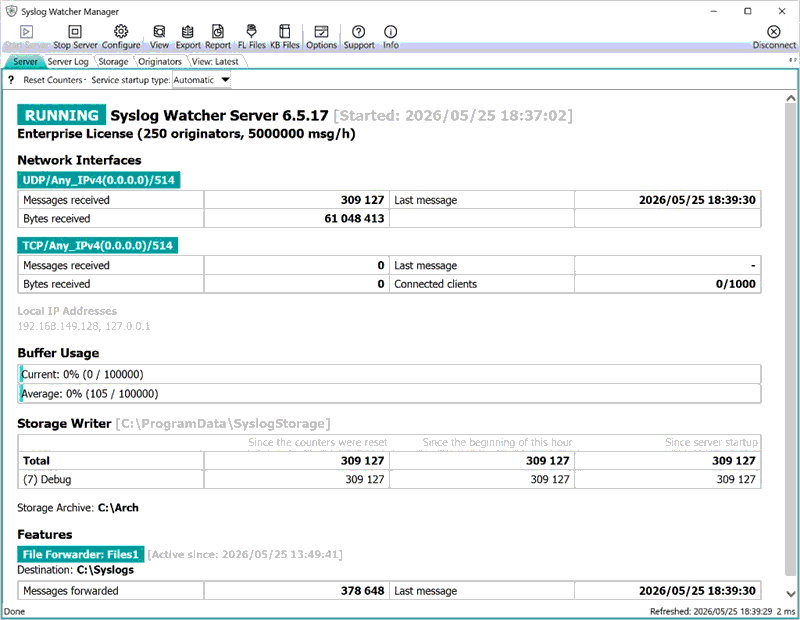The image size is (800, 620).
Task: Click the Support question mark icon
Action: [x=359, y=32]
